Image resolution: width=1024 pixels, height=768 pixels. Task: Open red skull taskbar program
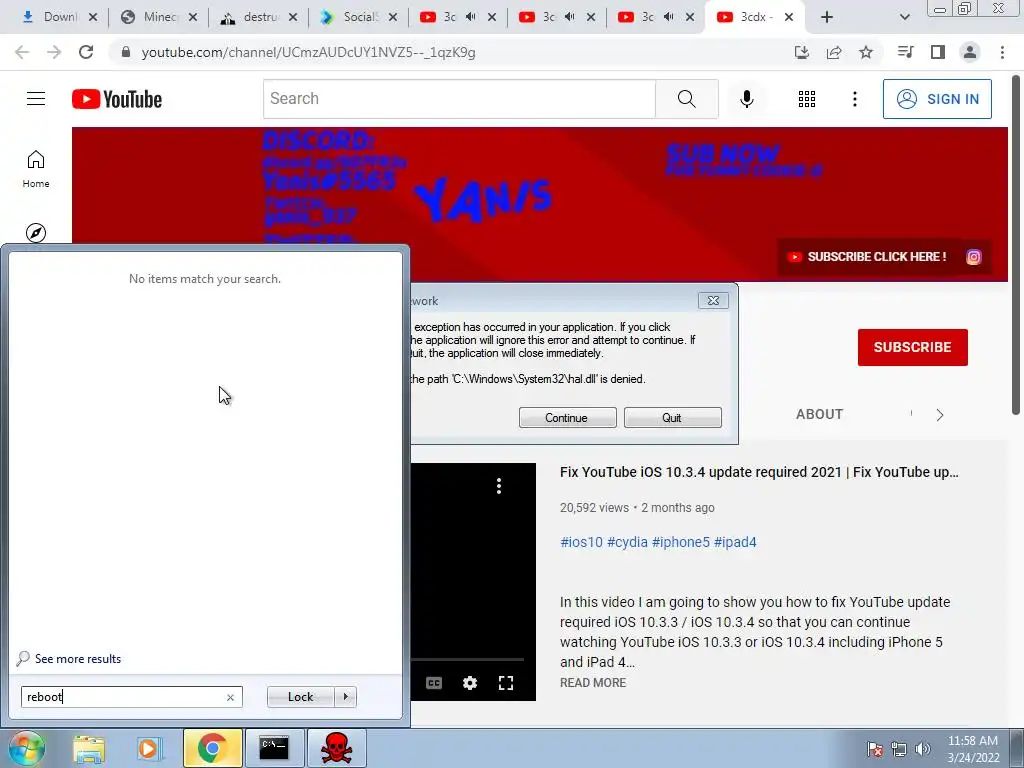coord(337,748)
